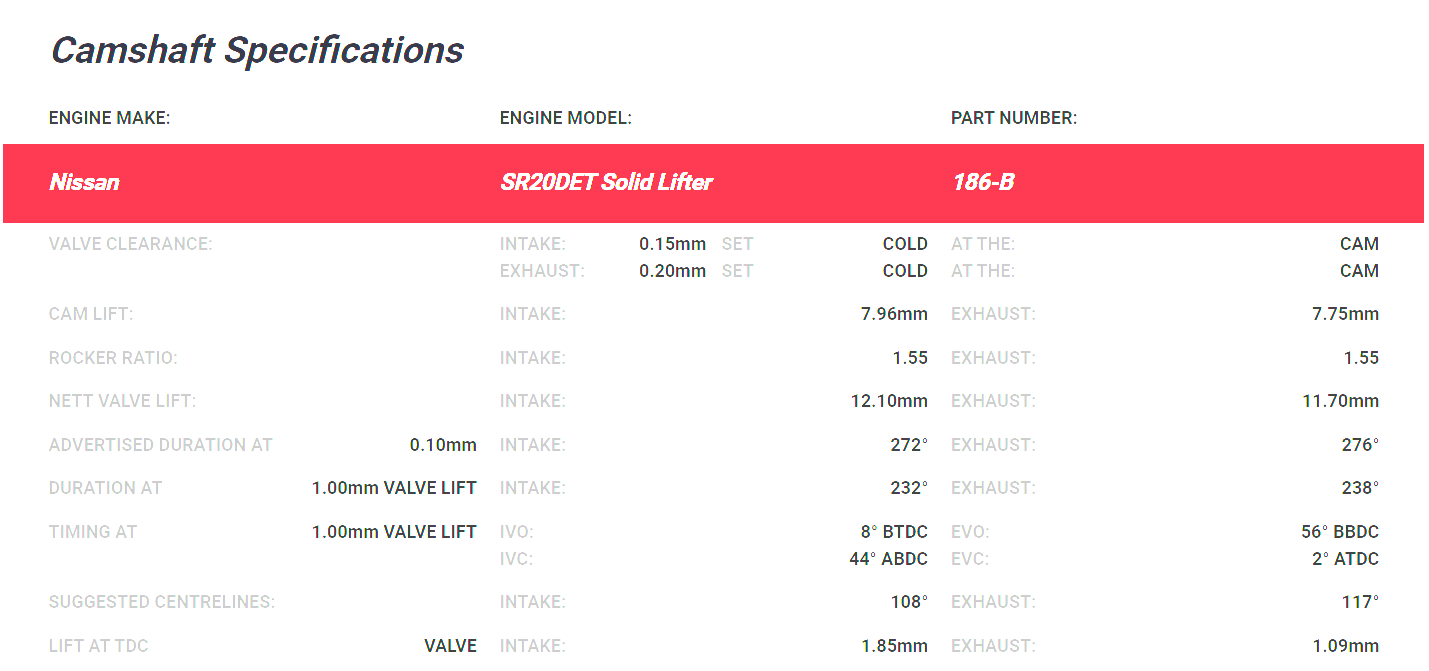This screenshot has width=1429, height=671.
Task: Click the ENGINE MAKE column header
Action: tap(110, 118)
